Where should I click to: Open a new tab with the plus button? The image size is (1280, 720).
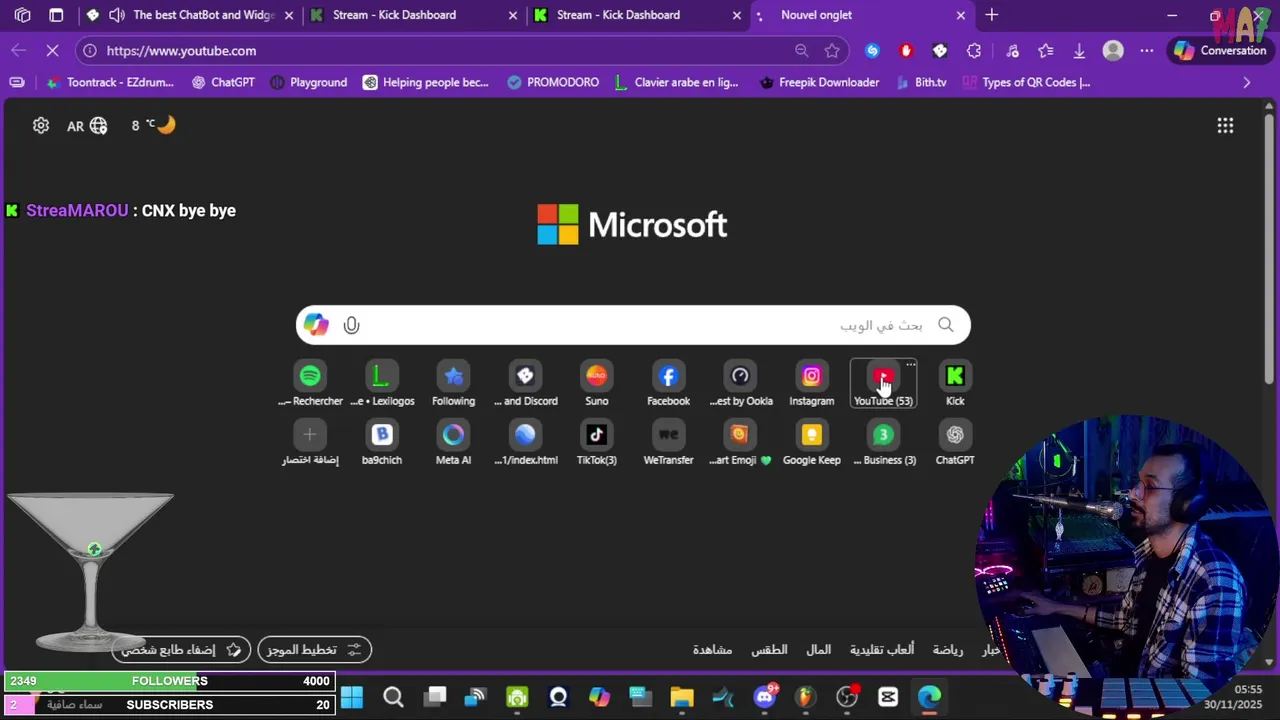[992, 15]
